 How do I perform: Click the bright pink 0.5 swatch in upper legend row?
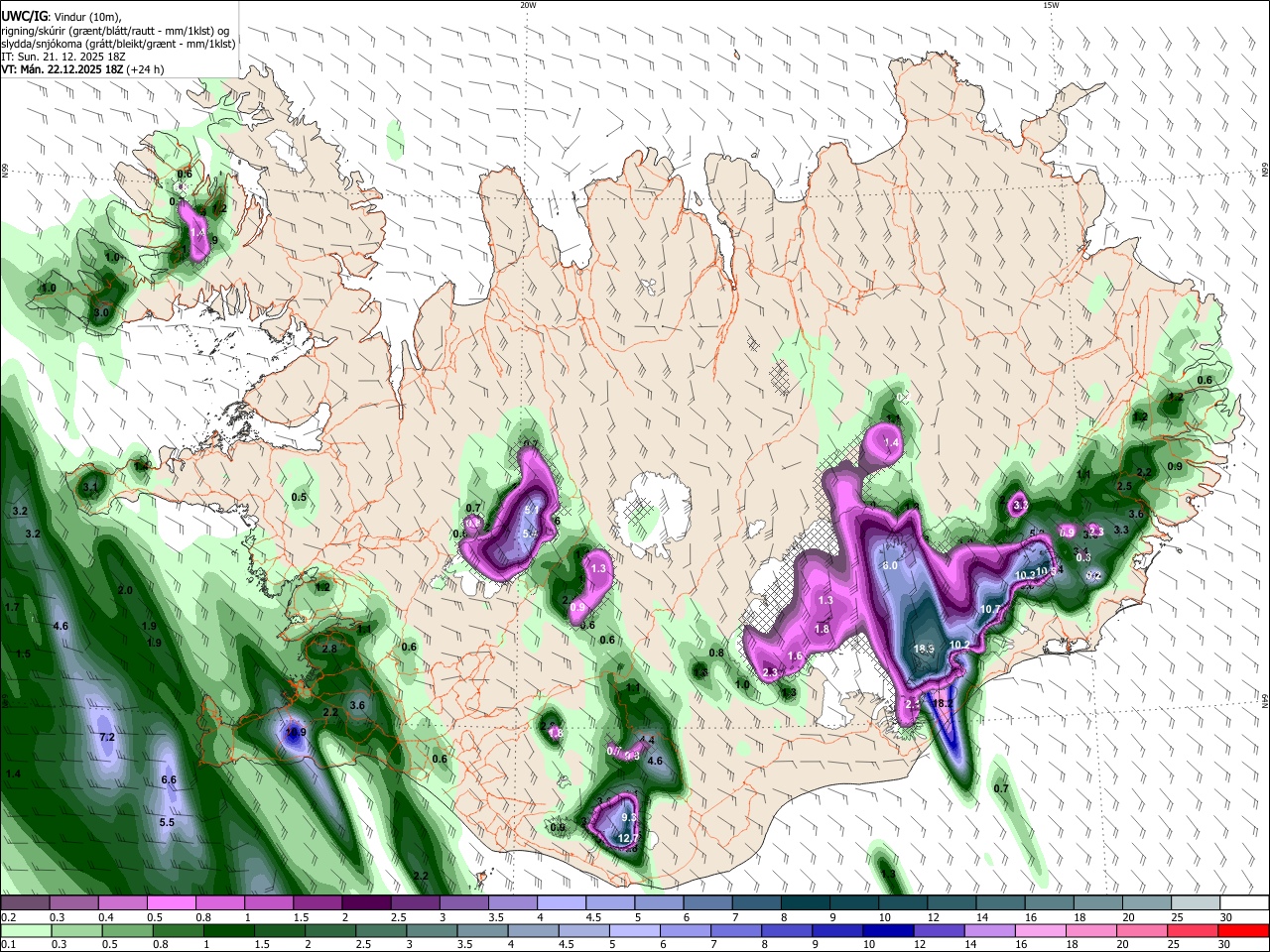click(x=171, y=903)
